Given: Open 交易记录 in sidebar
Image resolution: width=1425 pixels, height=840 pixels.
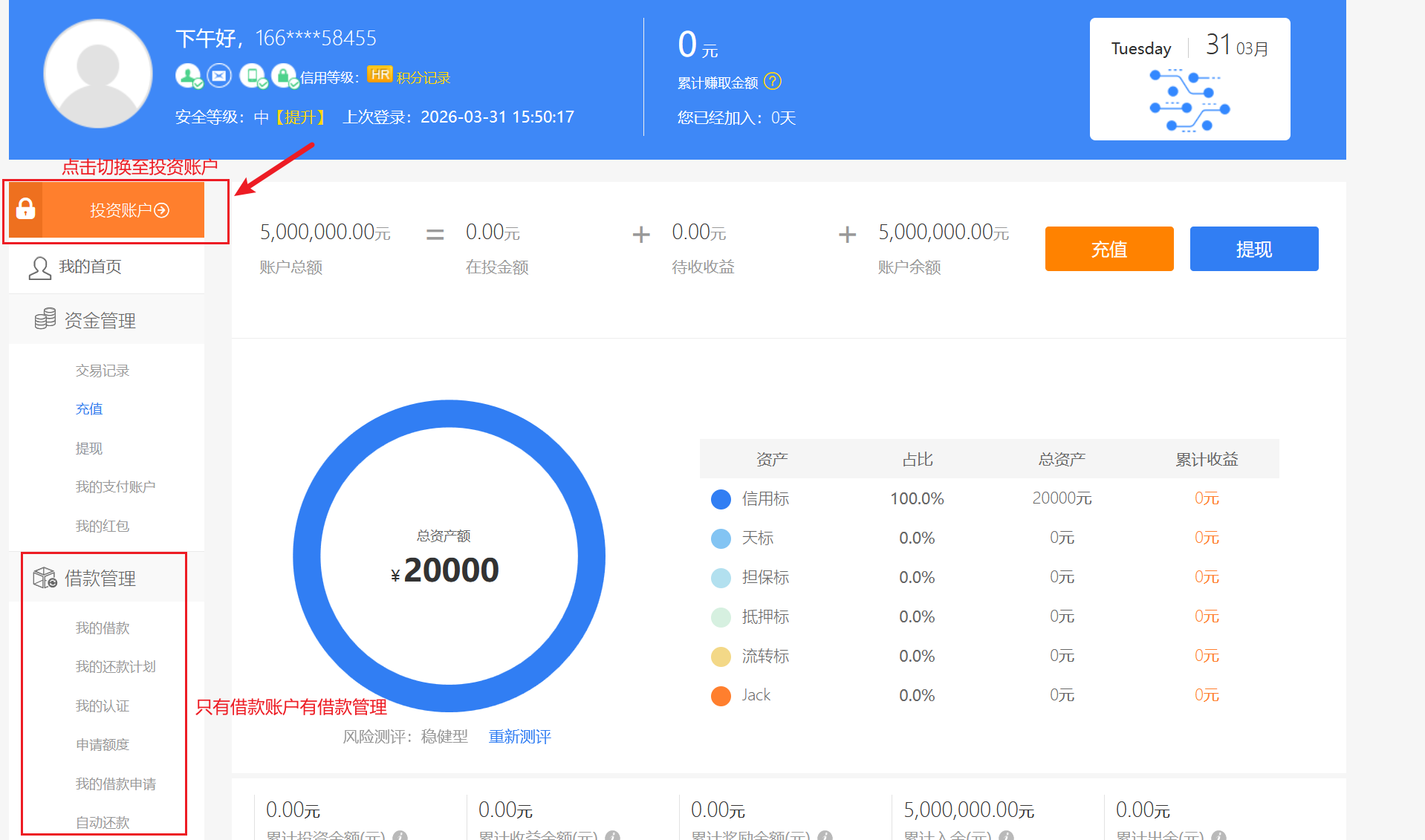Looking at the screenshot, I should point(103,371).
